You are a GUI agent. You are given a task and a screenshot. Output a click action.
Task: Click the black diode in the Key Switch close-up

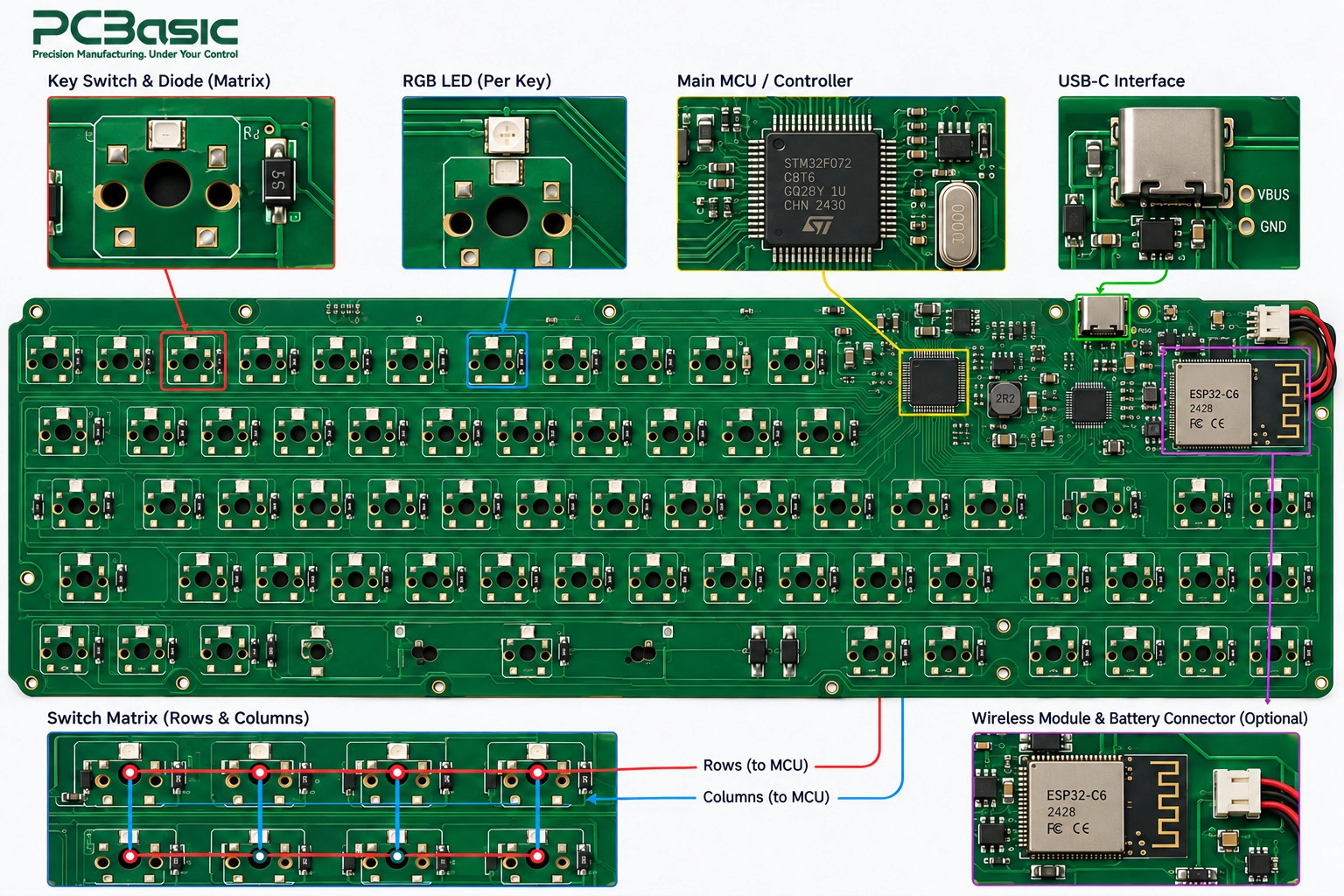tap(278, 180)
